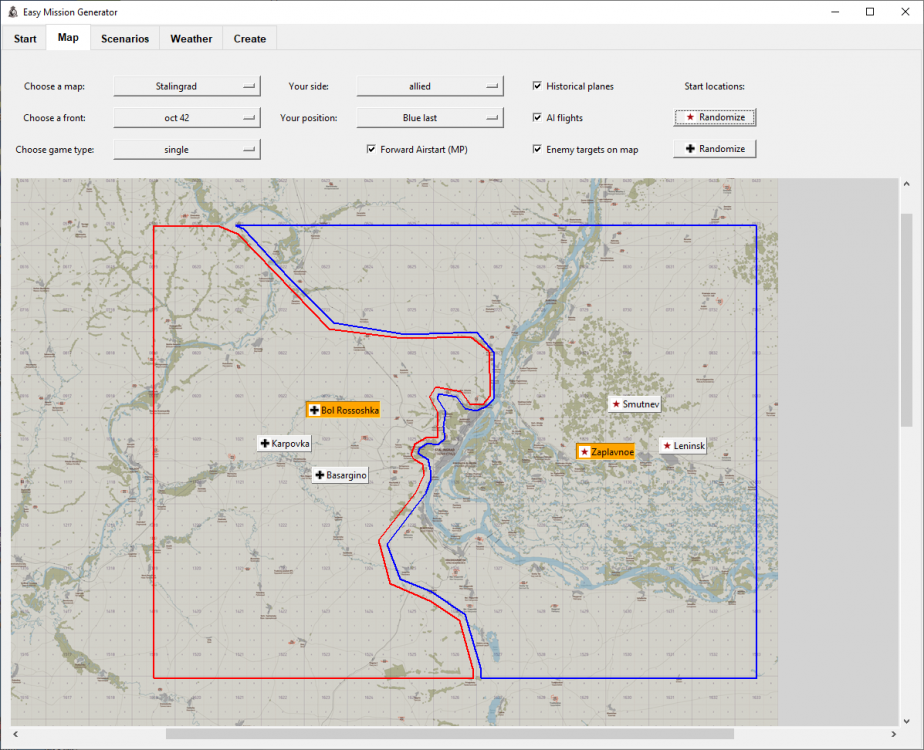Randomize allied red star start locations
924x750 pixels.
pos(715,117)
